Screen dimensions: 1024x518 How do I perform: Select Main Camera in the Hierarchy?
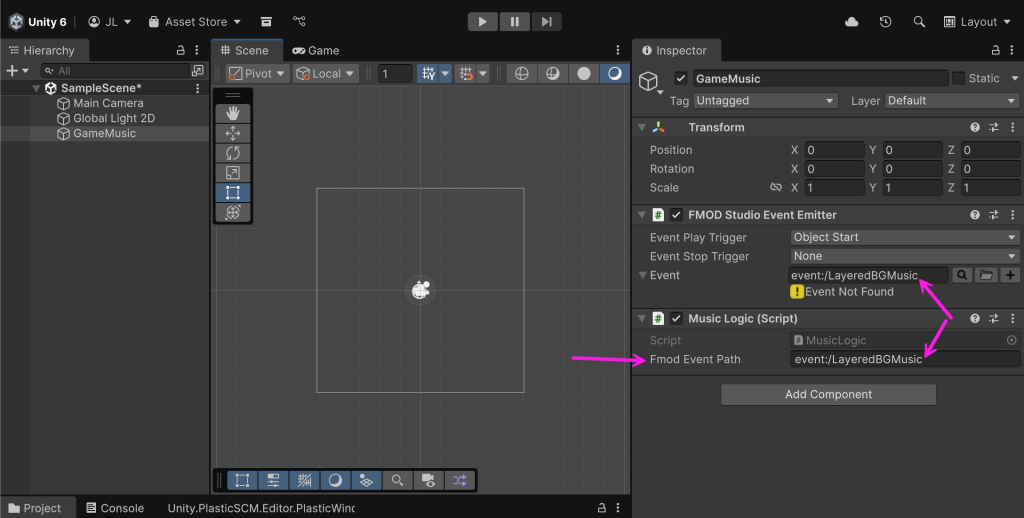coord(108,103)
